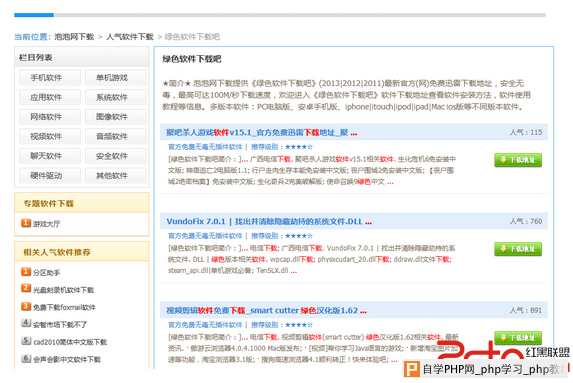
Task: Select 图像软件 category
Action: pos(115,117)
